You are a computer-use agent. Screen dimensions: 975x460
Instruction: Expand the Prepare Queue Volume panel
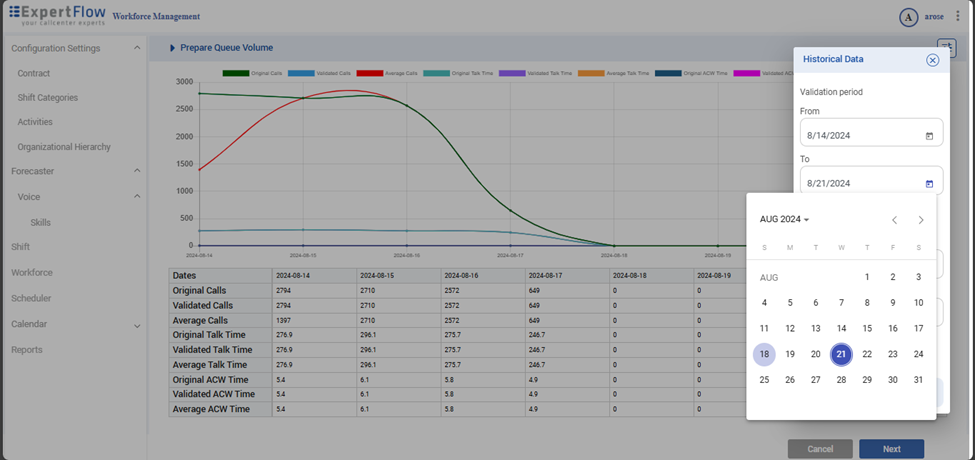(x=172, y=48)
